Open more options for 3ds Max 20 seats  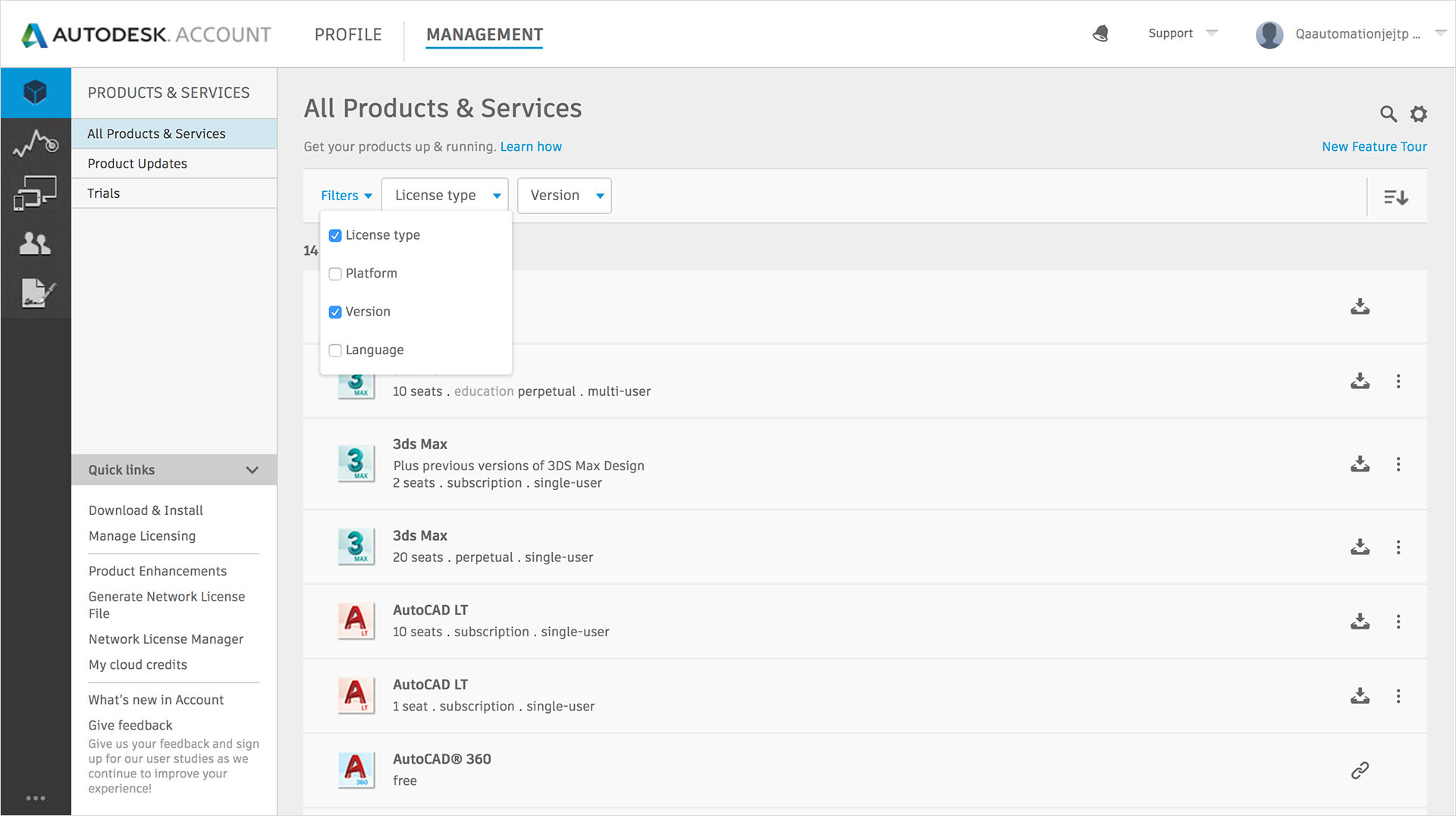(x=1398, y=547)
